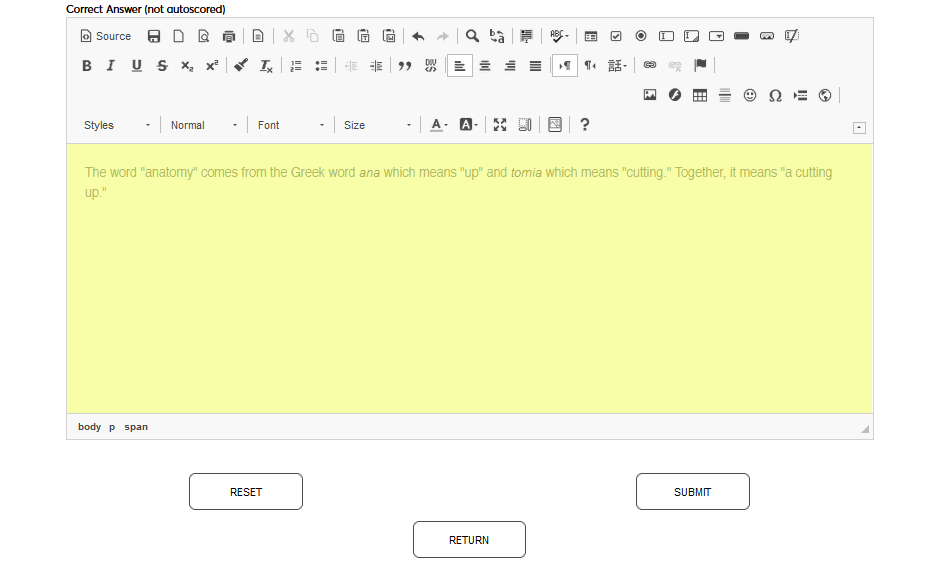Insert a bulleted list
The image size is (936, 566).
[x=321, y=66]
